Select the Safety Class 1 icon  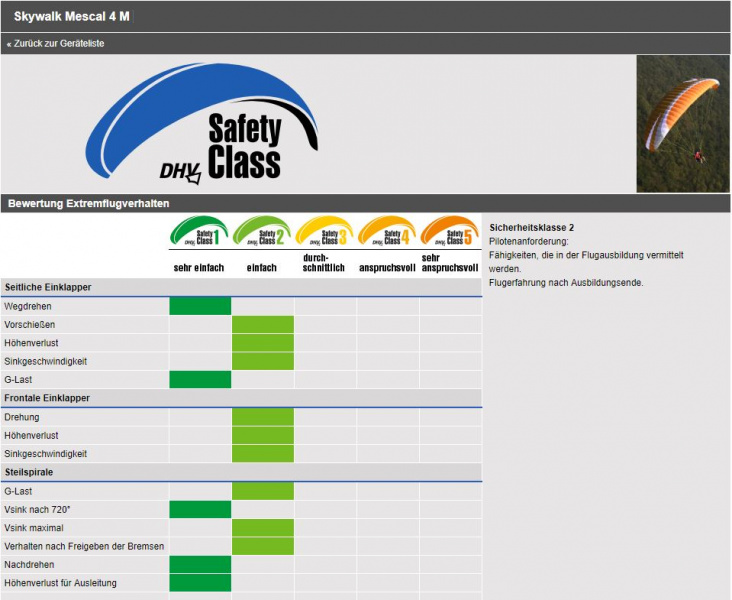tap(199, 231)
